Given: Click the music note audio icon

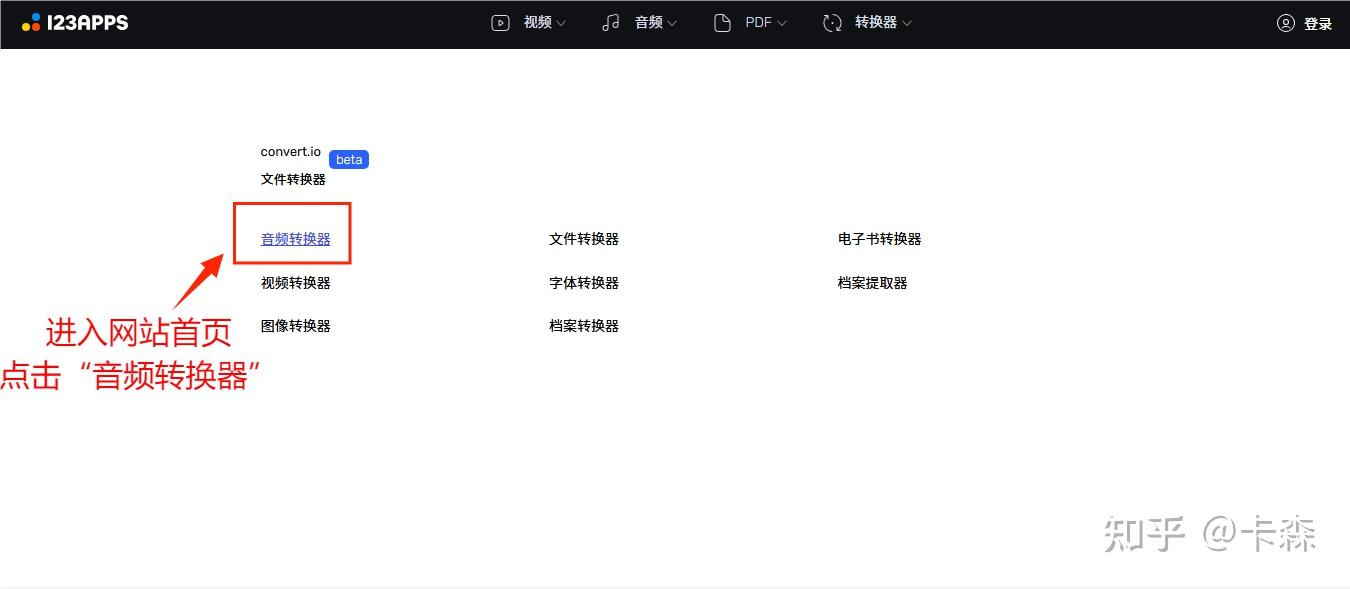Looking at the screenshot, I should [x=611, y=22].
